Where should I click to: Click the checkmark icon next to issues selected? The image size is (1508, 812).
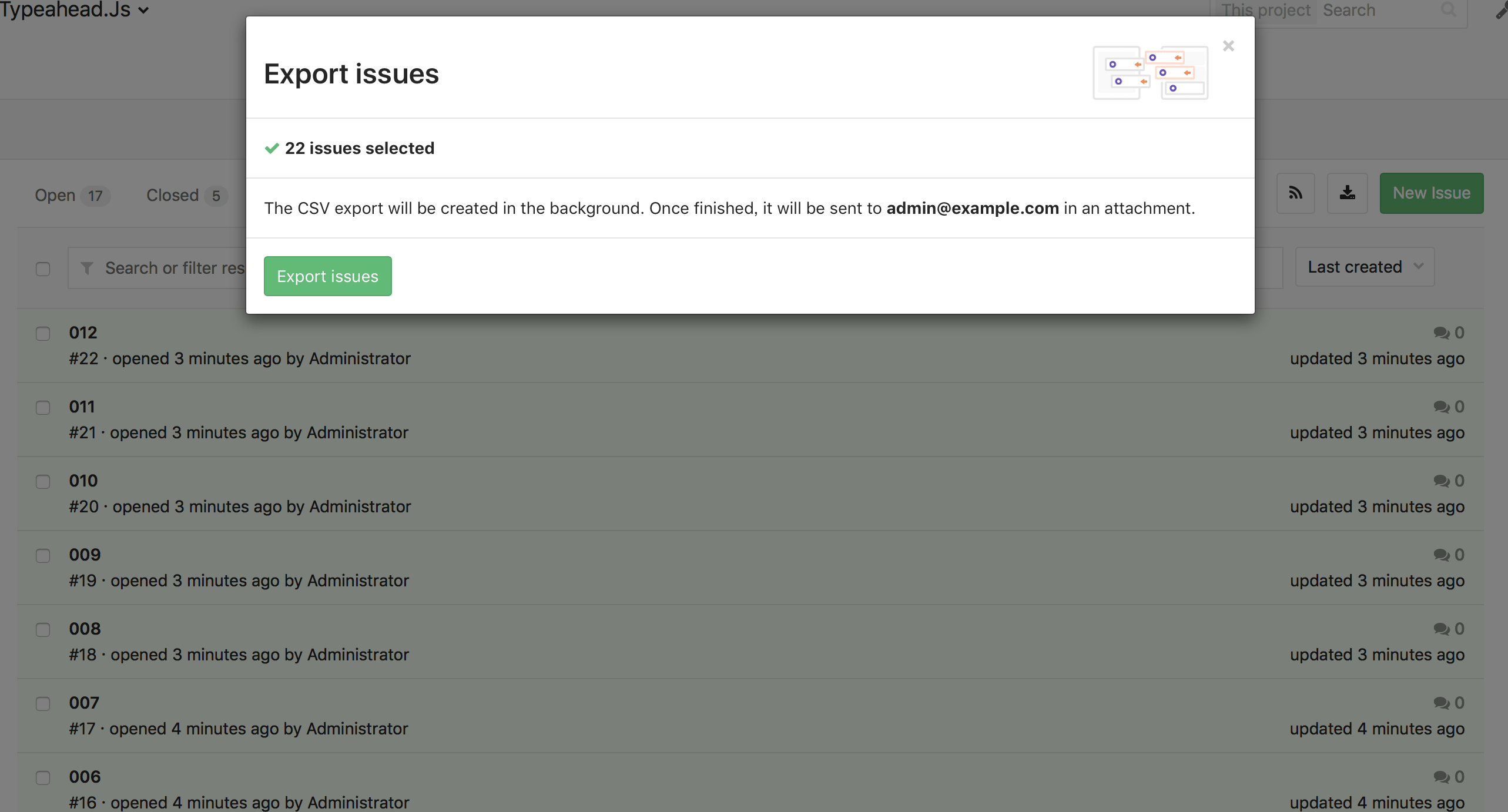point(272,148)
